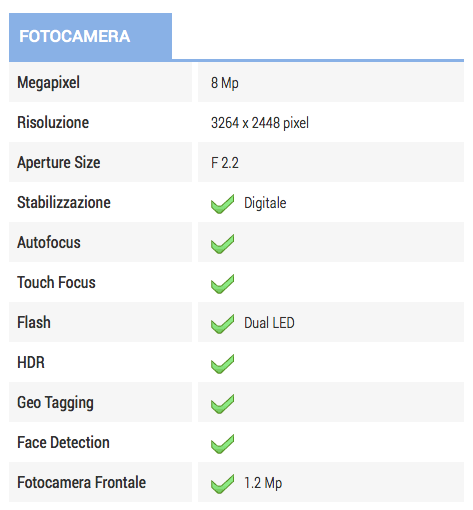This screenshot has height=510, width=473.
Task: Select the Megapixel label
Action: pos(48,83)
